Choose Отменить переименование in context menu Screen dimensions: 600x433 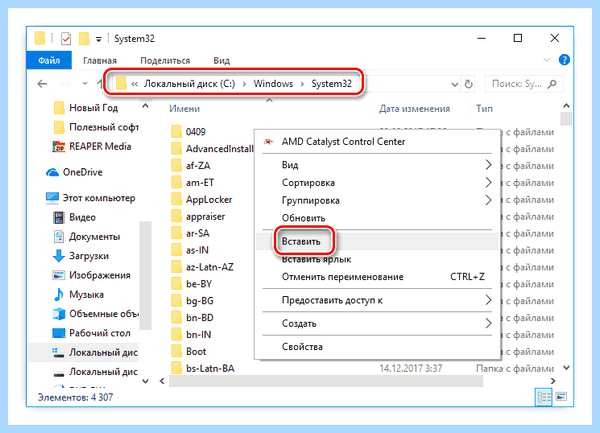[377, 277]
